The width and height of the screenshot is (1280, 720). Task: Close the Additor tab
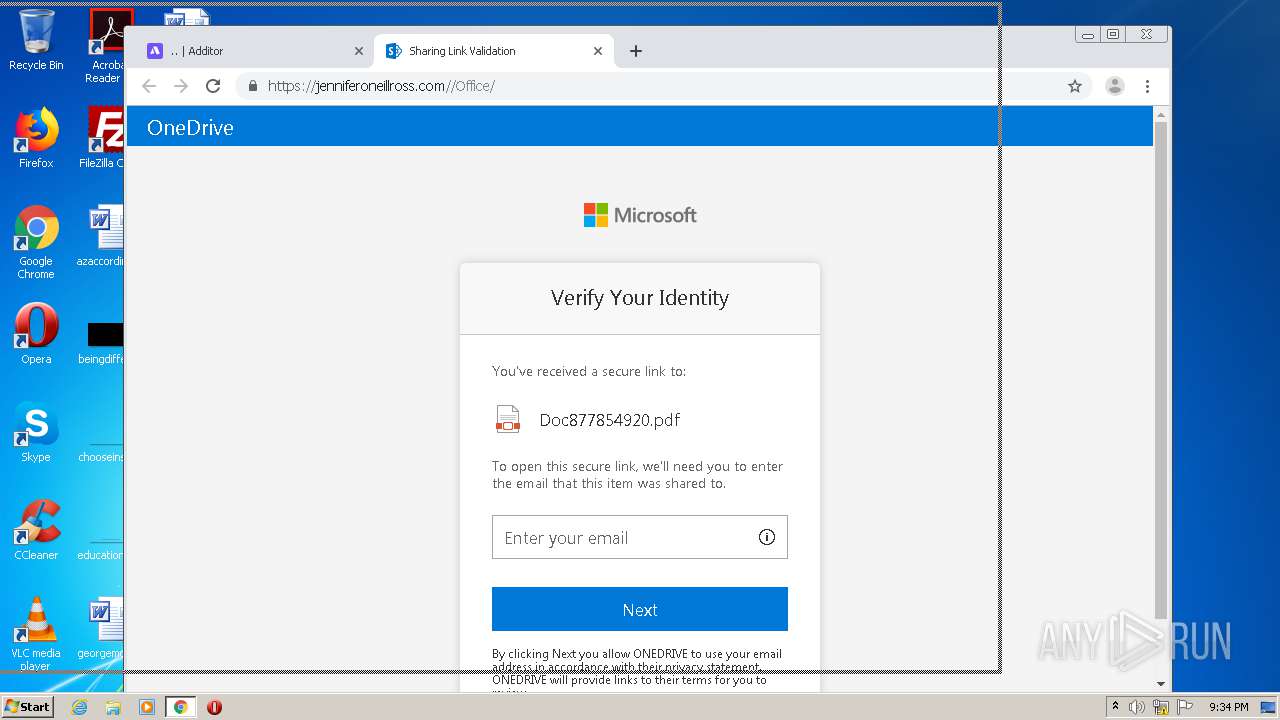[x=359, y=51]
